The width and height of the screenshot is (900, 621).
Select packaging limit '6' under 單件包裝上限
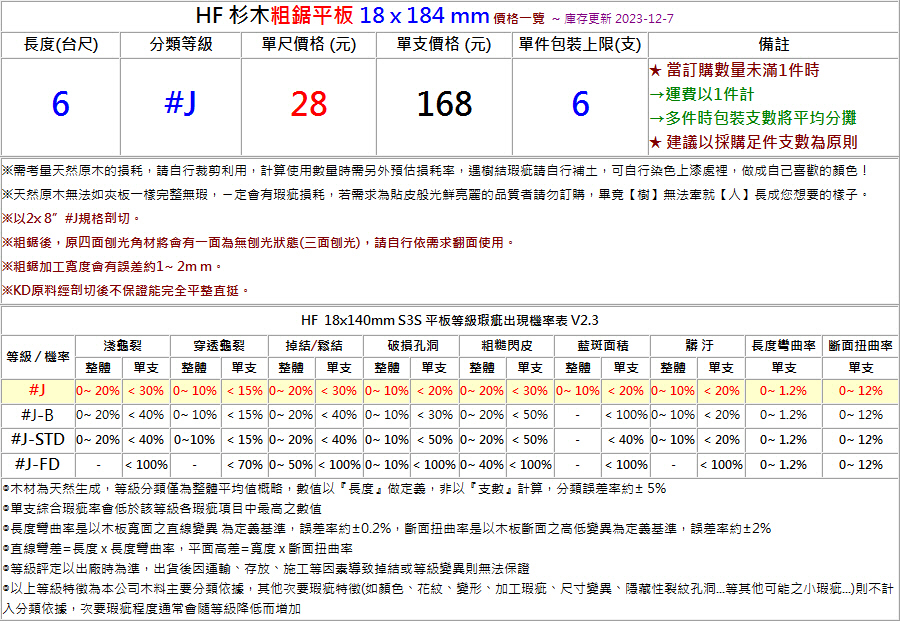(x=580, y=104)
